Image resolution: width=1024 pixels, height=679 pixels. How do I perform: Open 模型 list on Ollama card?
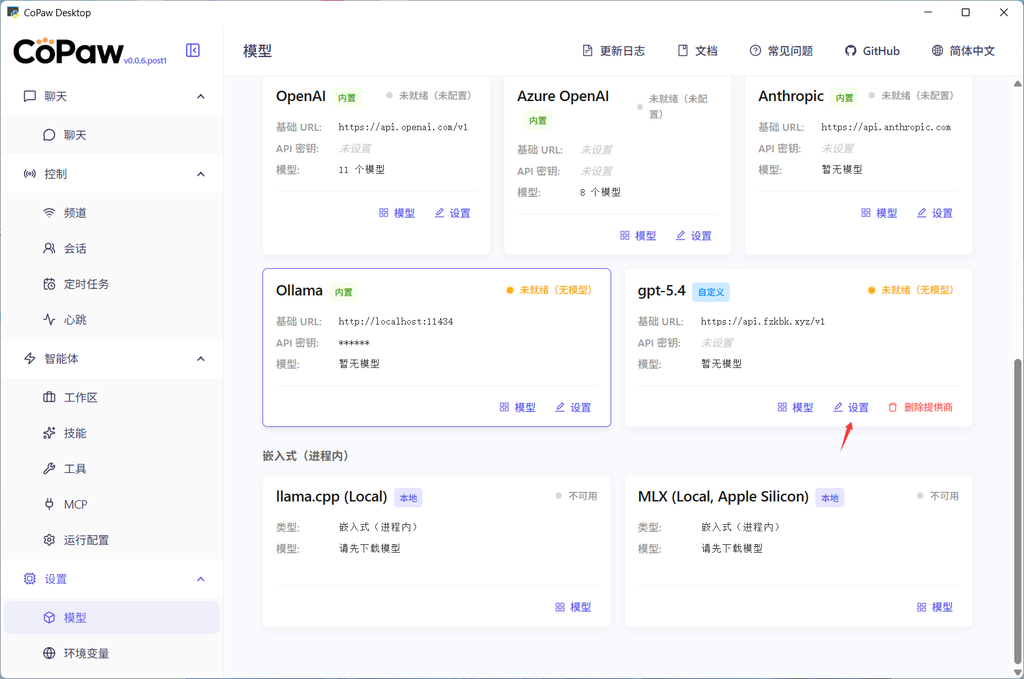(x=517, y=407)
